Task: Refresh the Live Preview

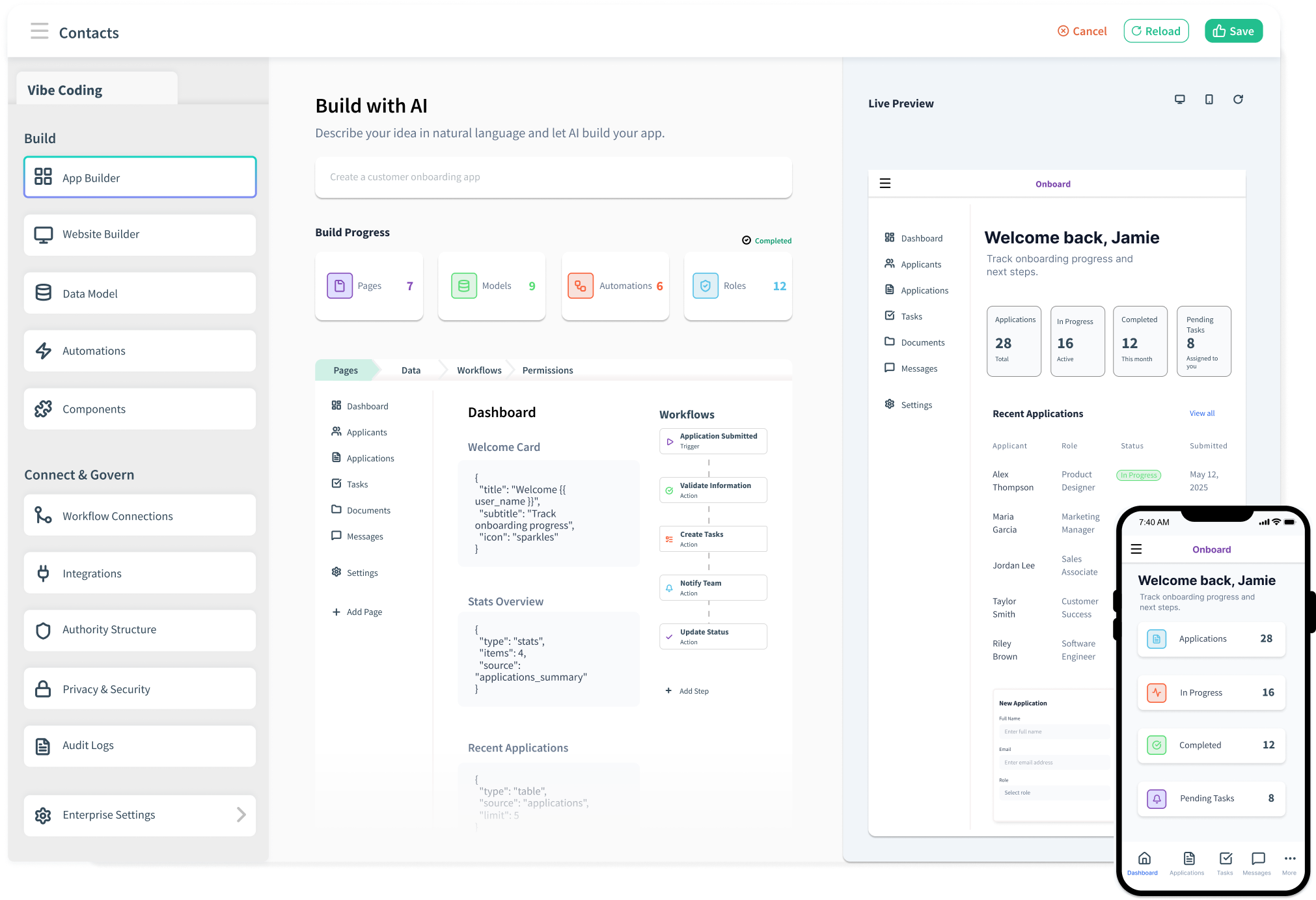Action: pos(1238,100)
